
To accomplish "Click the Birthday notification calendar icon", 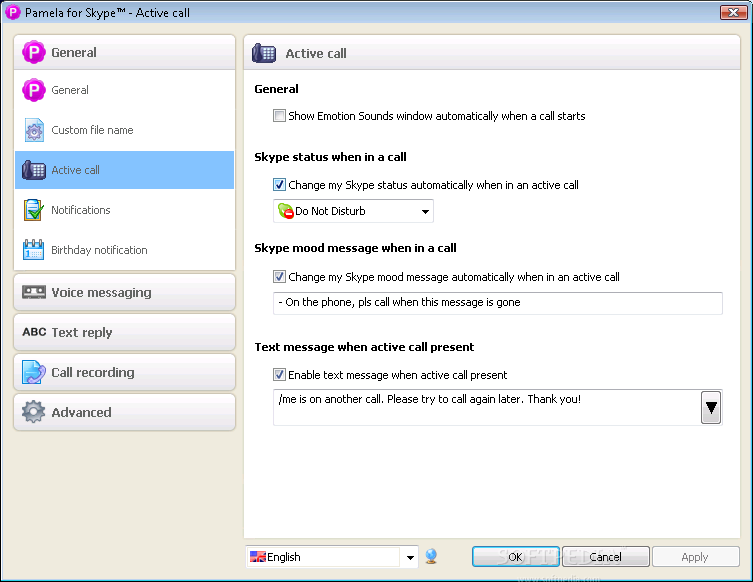I will (34, 250).
